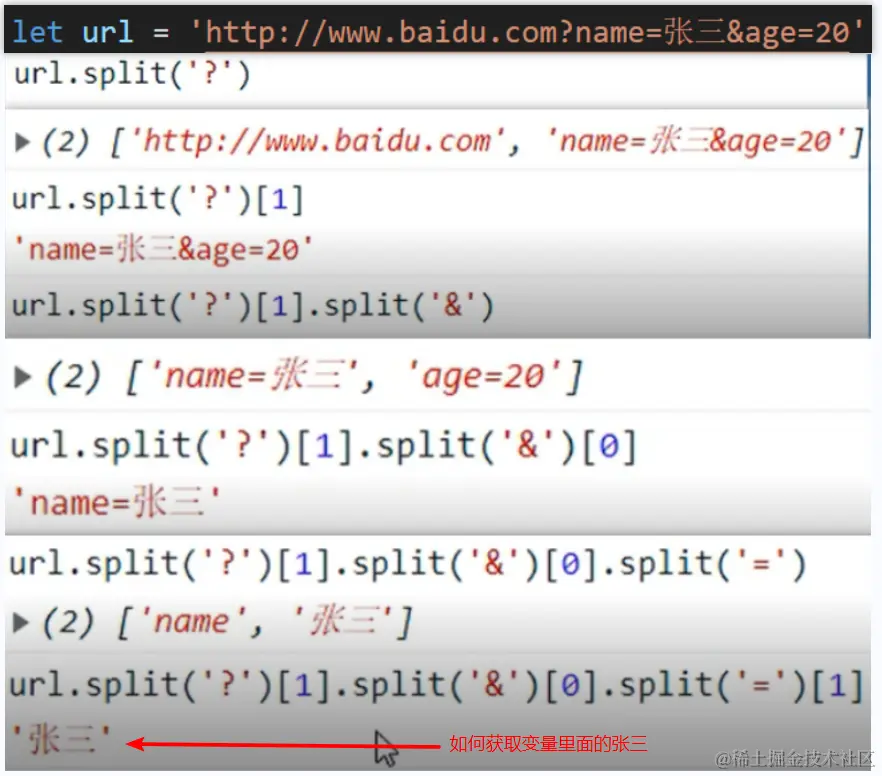
Task: Select the final output '张三'
Action: tap(61, 739)
